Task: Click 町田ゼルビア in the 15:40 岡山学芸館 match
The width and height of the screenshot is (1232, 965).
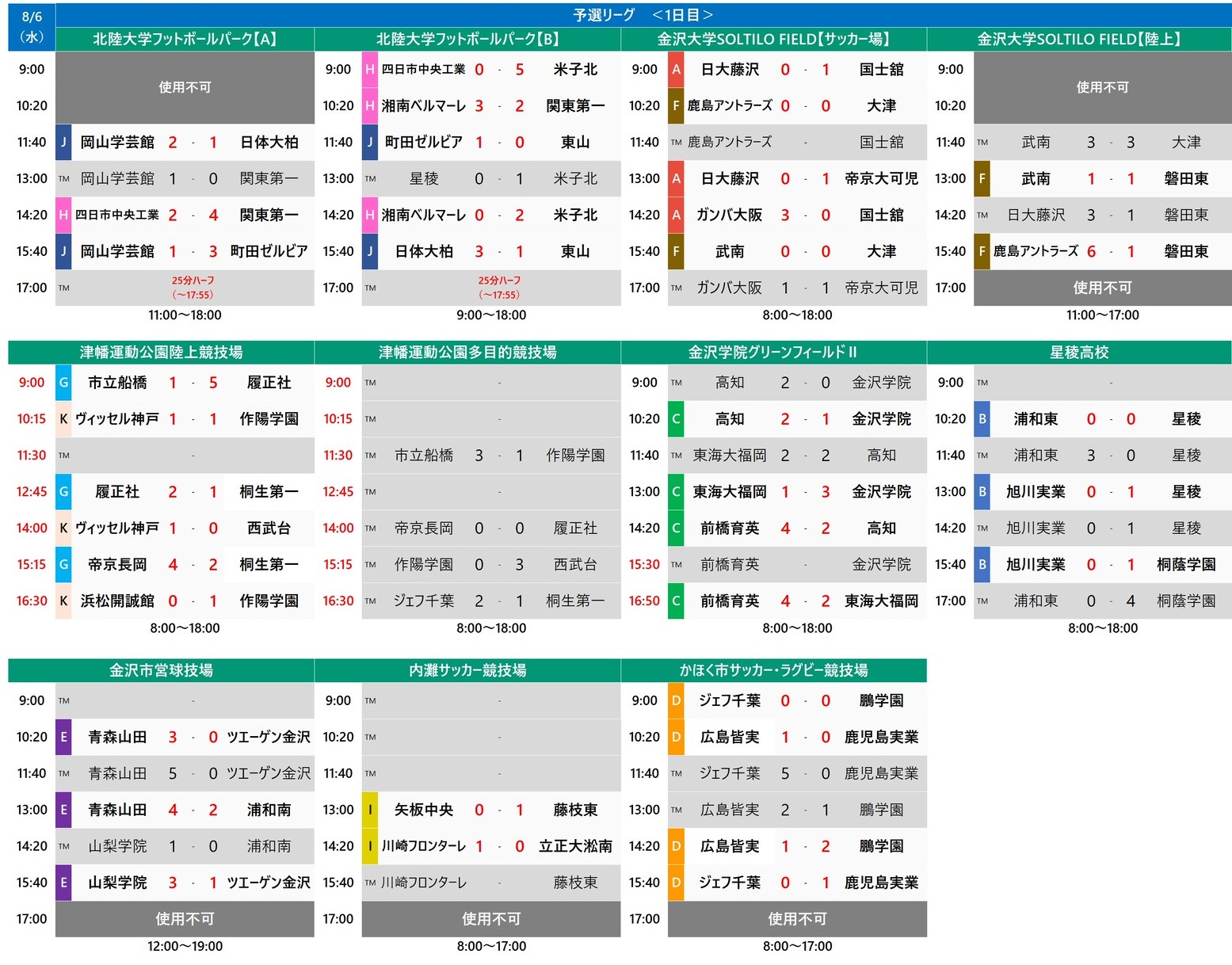Action: pos(269,252)
